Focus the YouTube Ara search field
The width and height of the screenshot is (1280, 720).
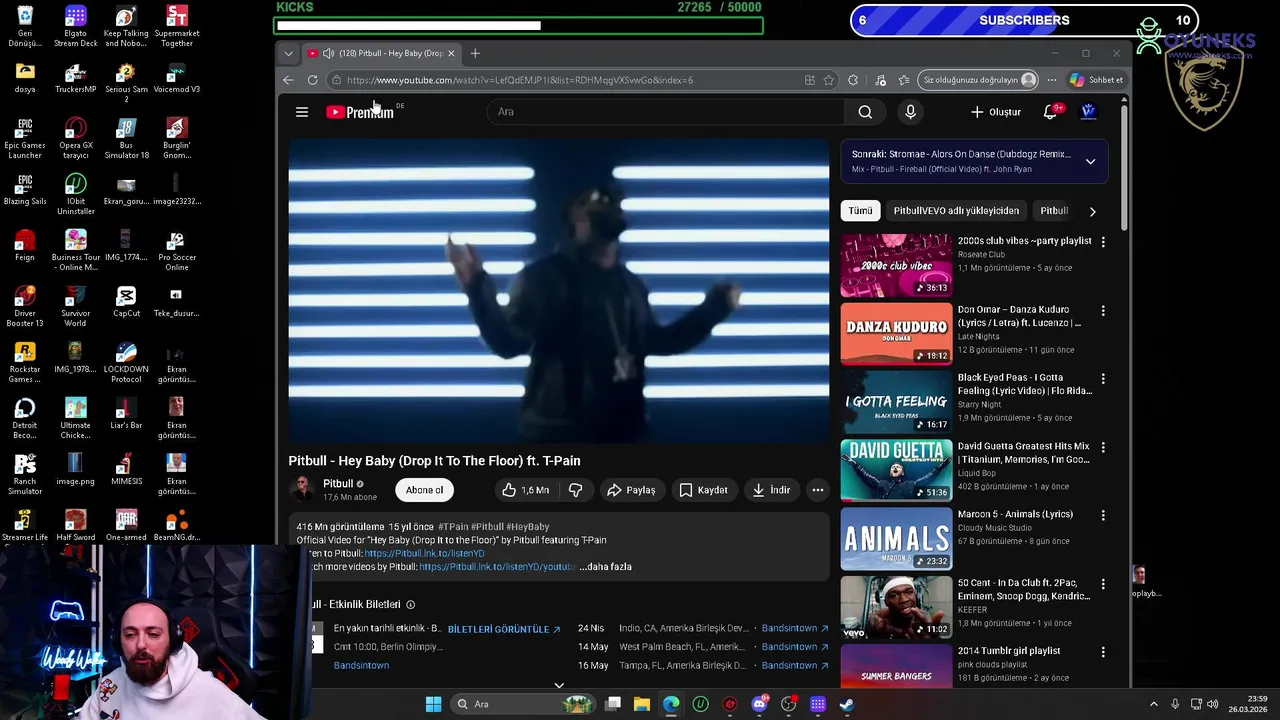[666, 112]
